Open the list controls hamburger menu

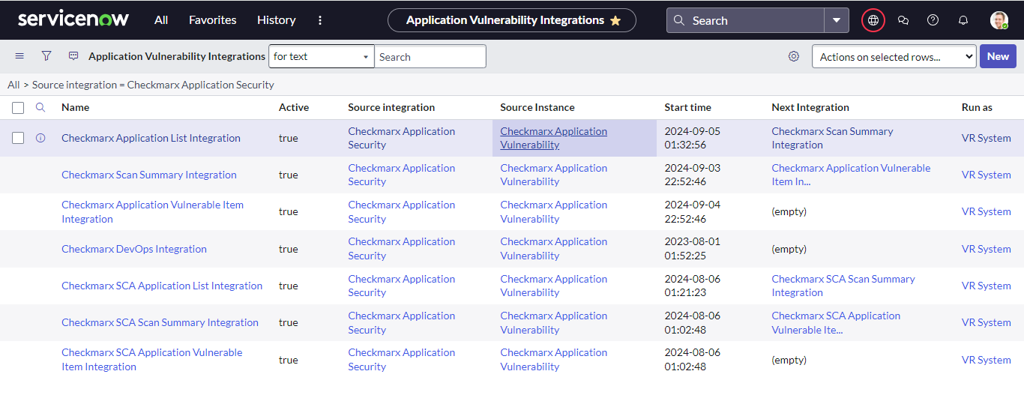coord(19,57)
